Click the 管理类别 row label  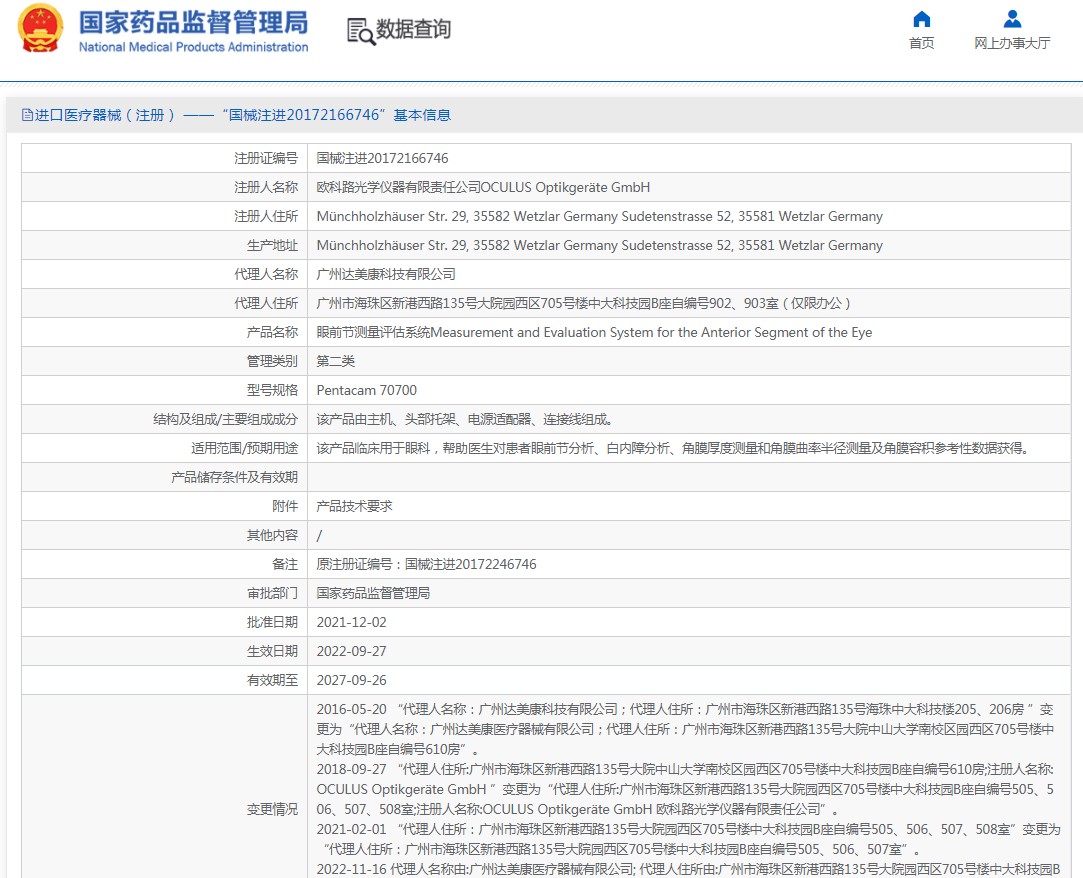[272, 361]
